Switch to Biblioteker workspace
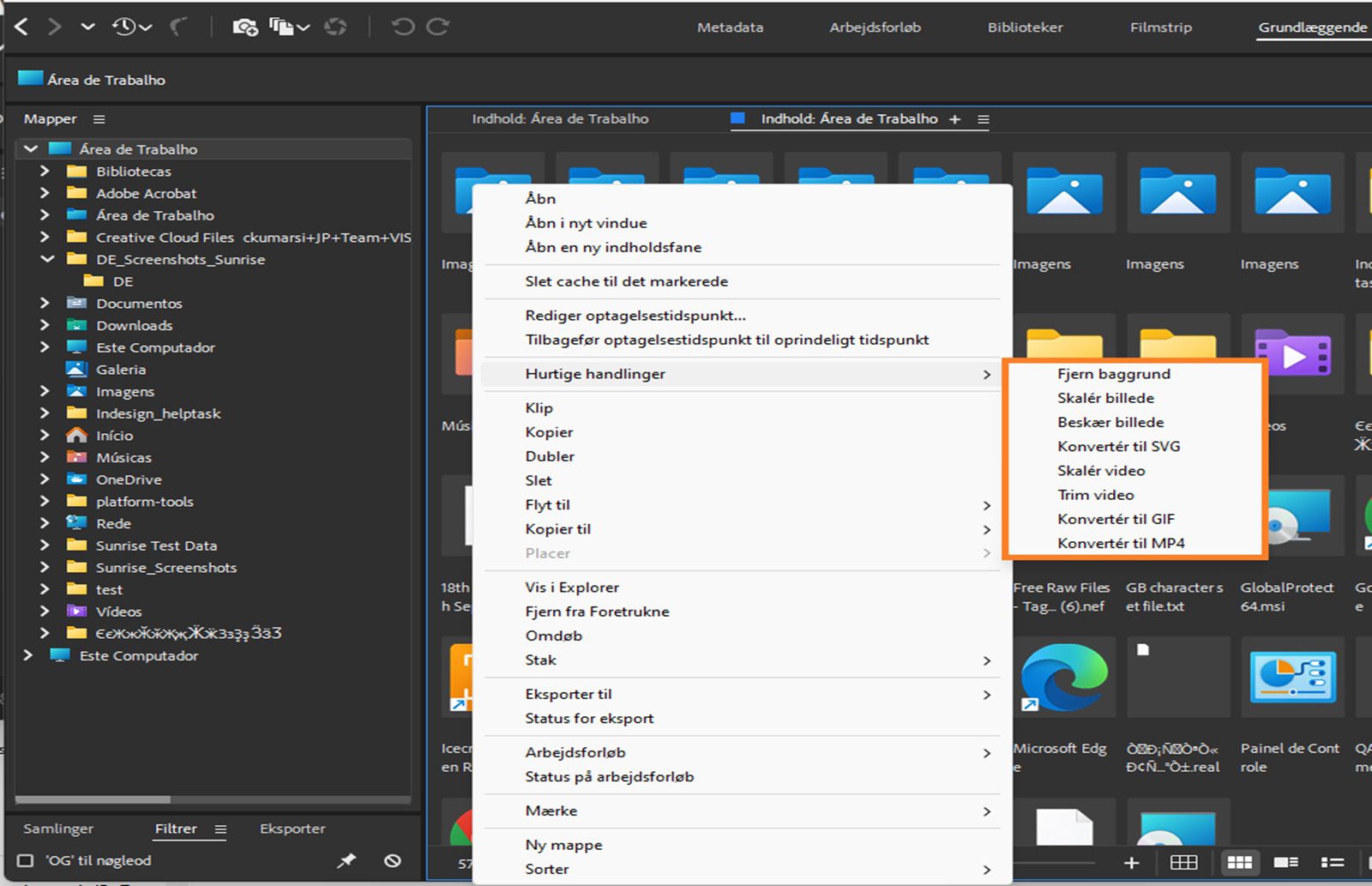1372x886 pixels. click(1025, 27)
